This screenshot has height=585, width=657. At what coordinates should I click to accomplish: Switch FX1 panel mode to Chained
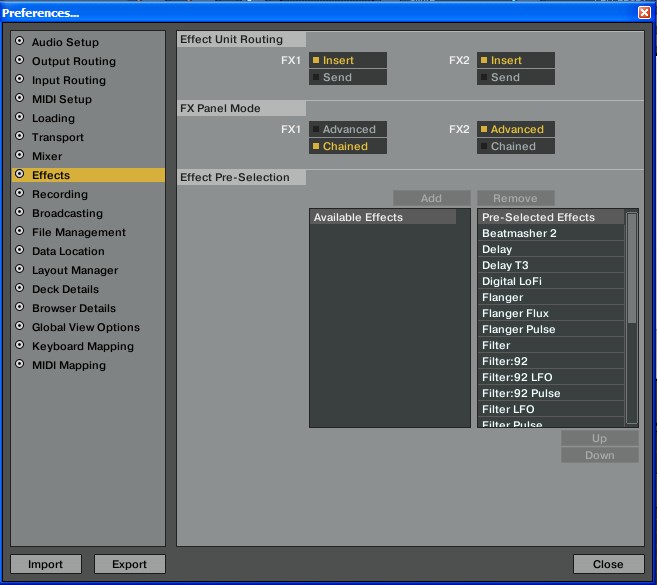pos(348,146)
